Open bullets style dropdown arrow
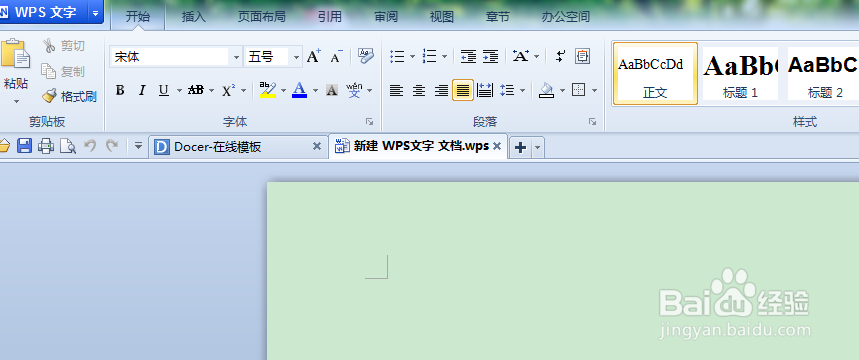 click(412, 56)
